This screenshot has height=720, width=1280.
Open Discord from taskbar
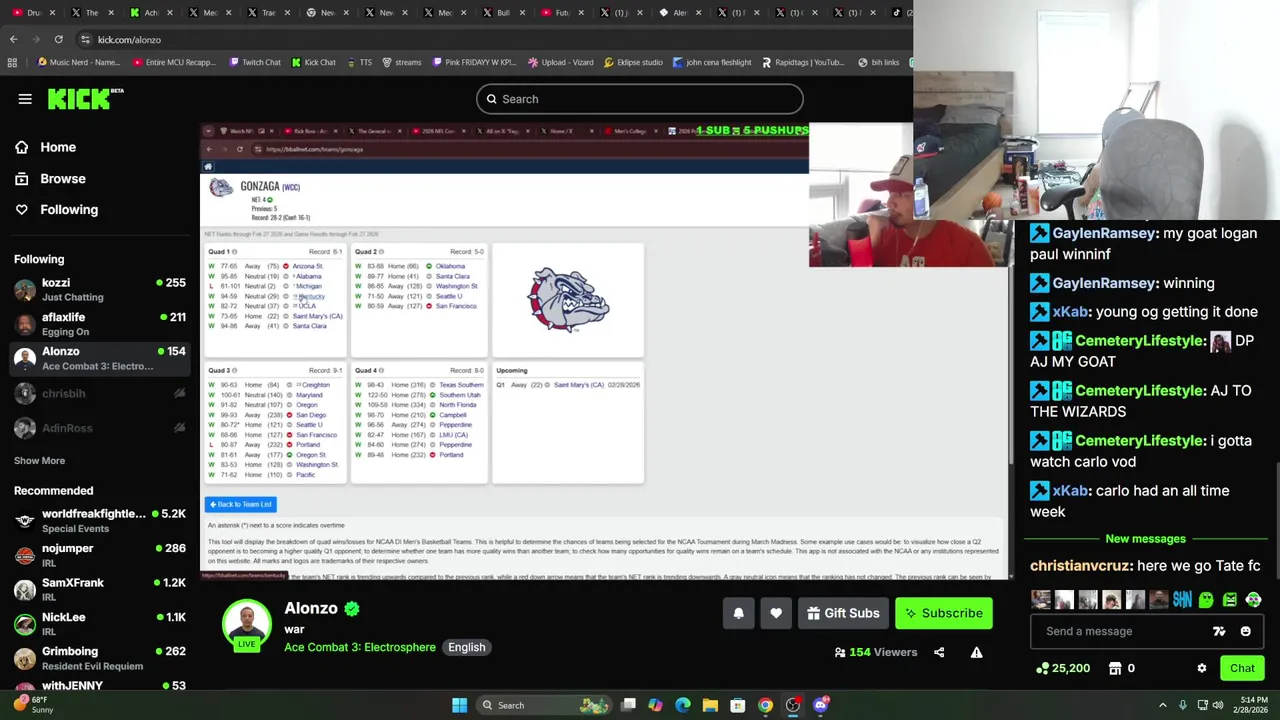pyautogui.click(x=821, y=705)
